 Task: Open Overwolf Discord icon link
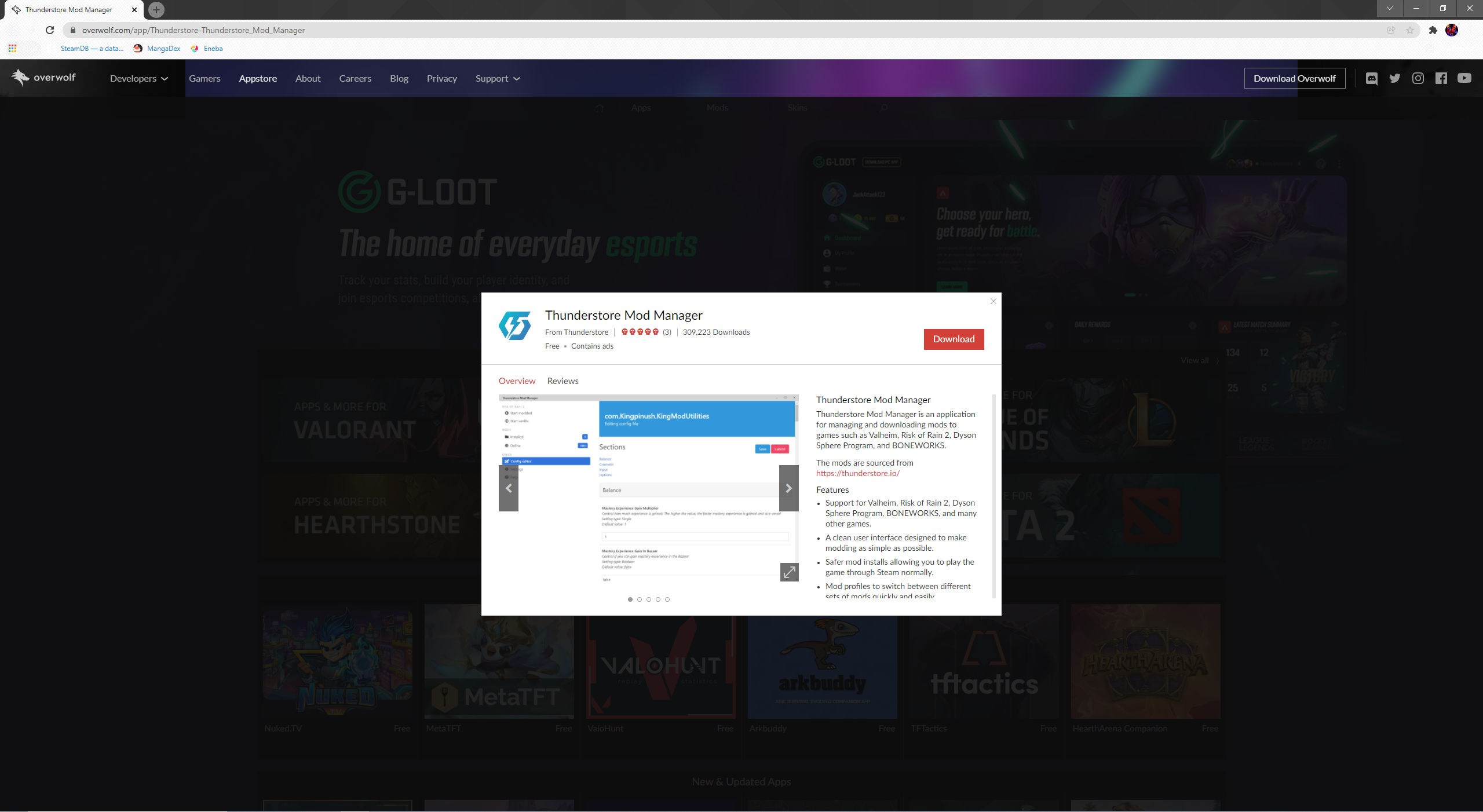click(1371, 78)
